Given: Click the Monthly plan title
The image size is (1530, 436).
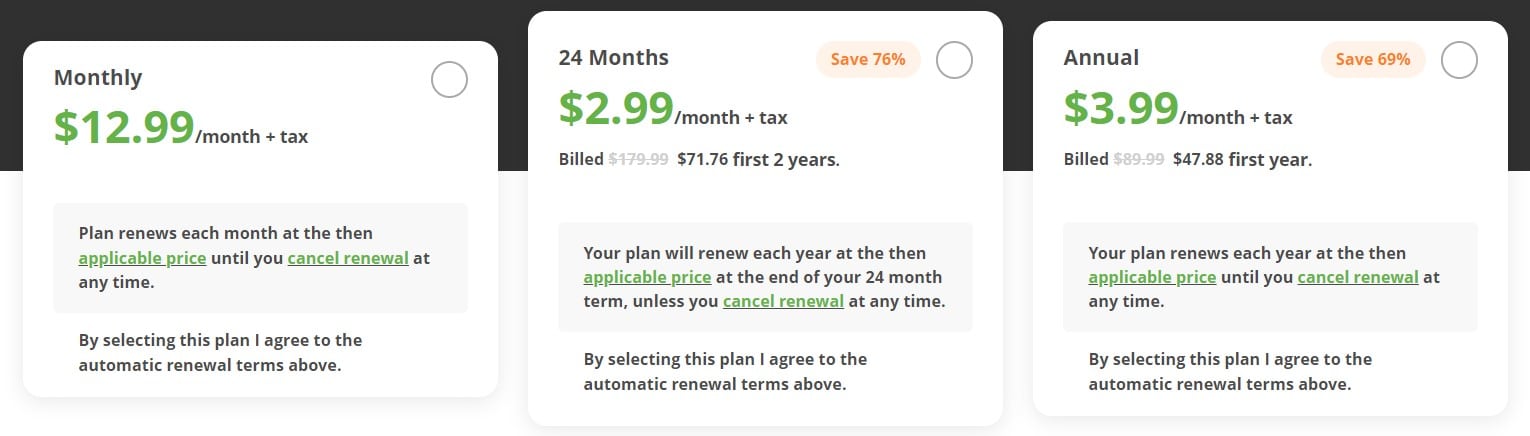Looking at the screenshot, I should pos(98,77).
